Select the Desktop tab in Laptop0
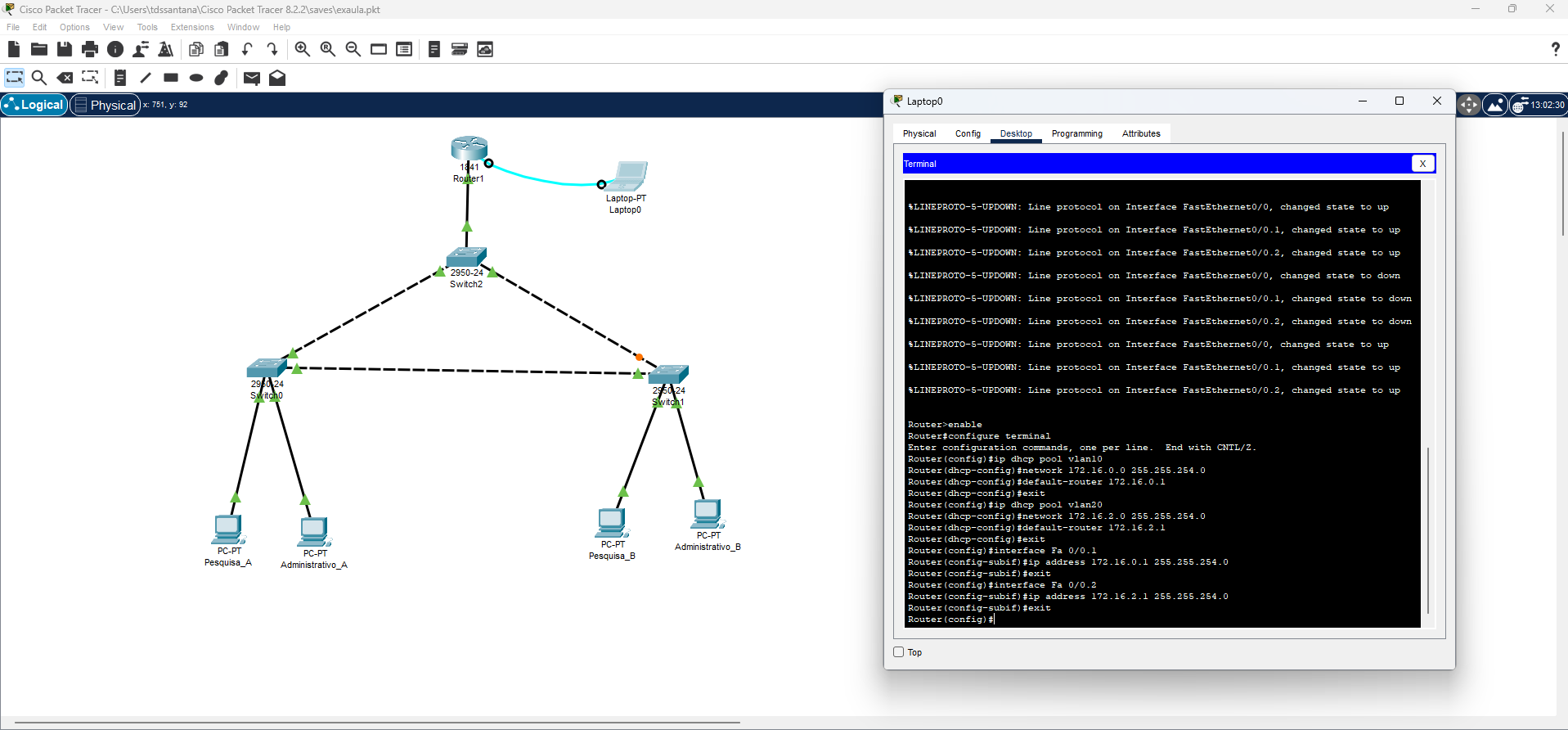The width and height of the screenshot is (1568, 730). click(1016, 133)
